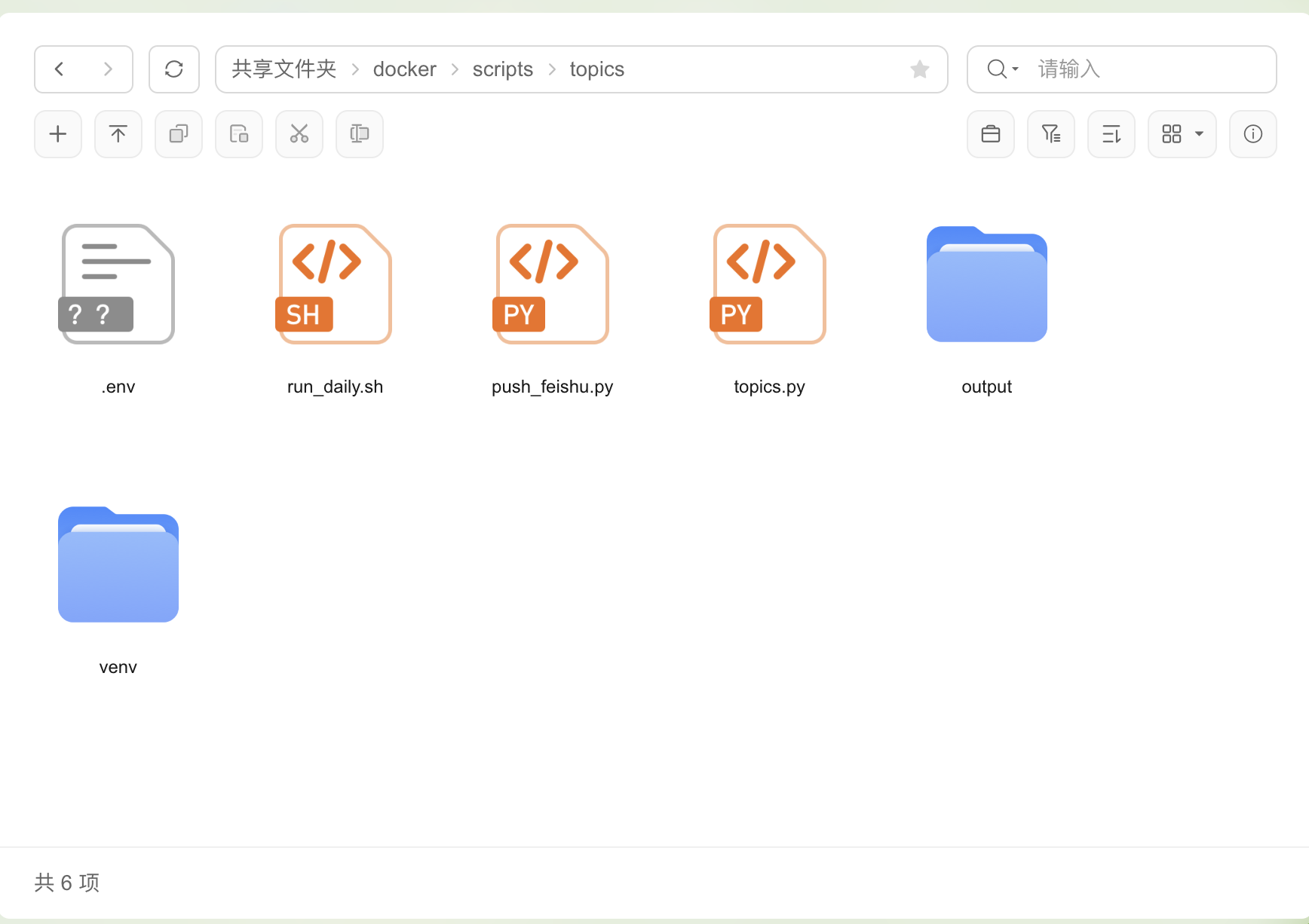Viewport: 1309px width, 924px height.
Task: Expand chevron after scripts breadcrumb
Action: [552, 69]
